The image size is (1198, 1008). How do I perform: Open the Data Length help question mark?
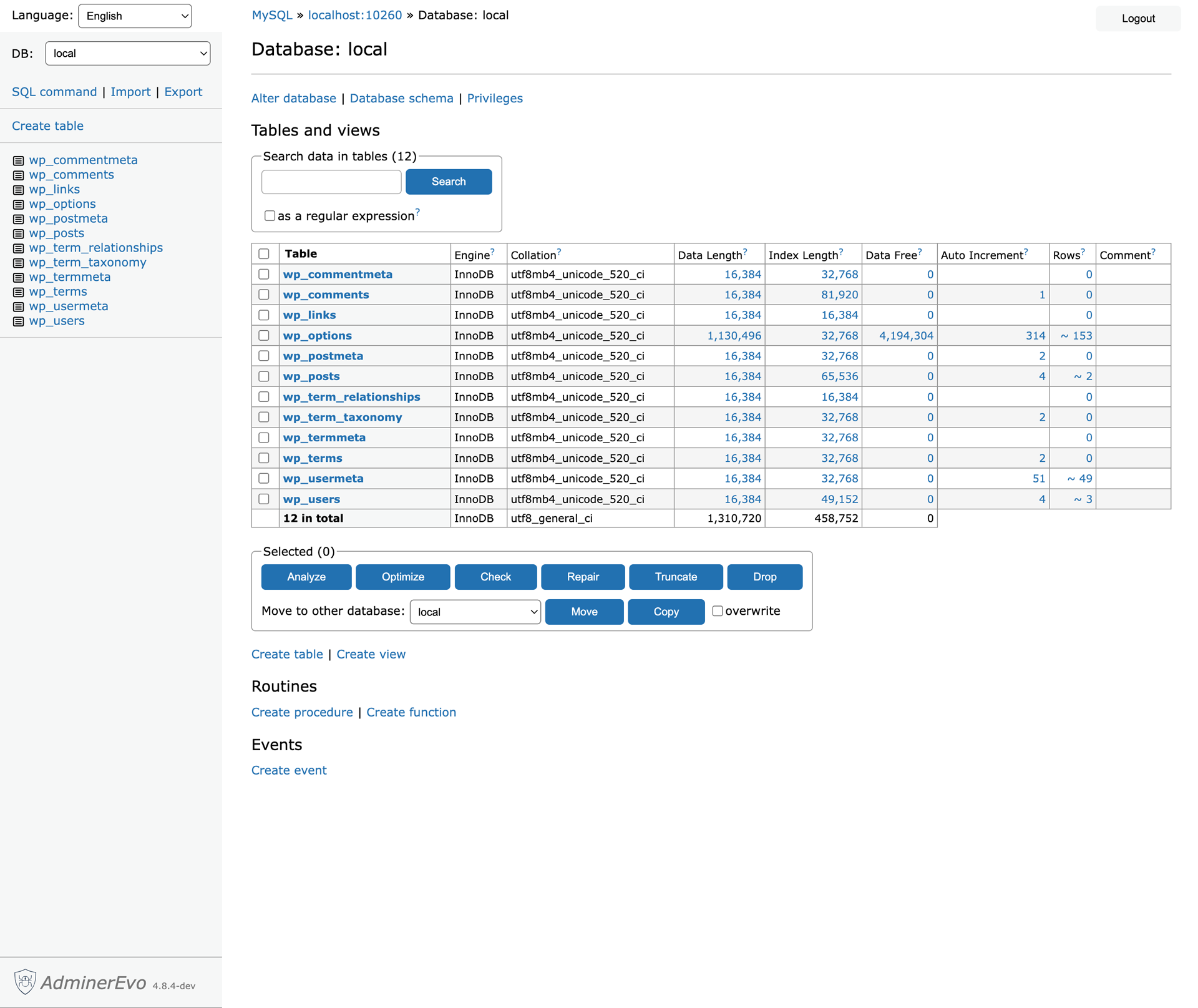(x=745, y=252)
